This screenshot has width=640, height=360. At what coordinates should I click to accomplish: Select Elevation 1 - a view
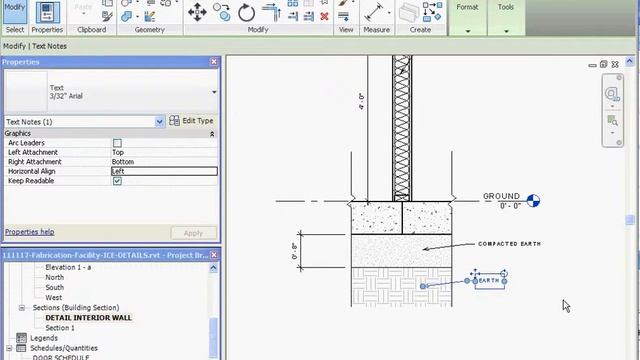(x=68, y=267)
